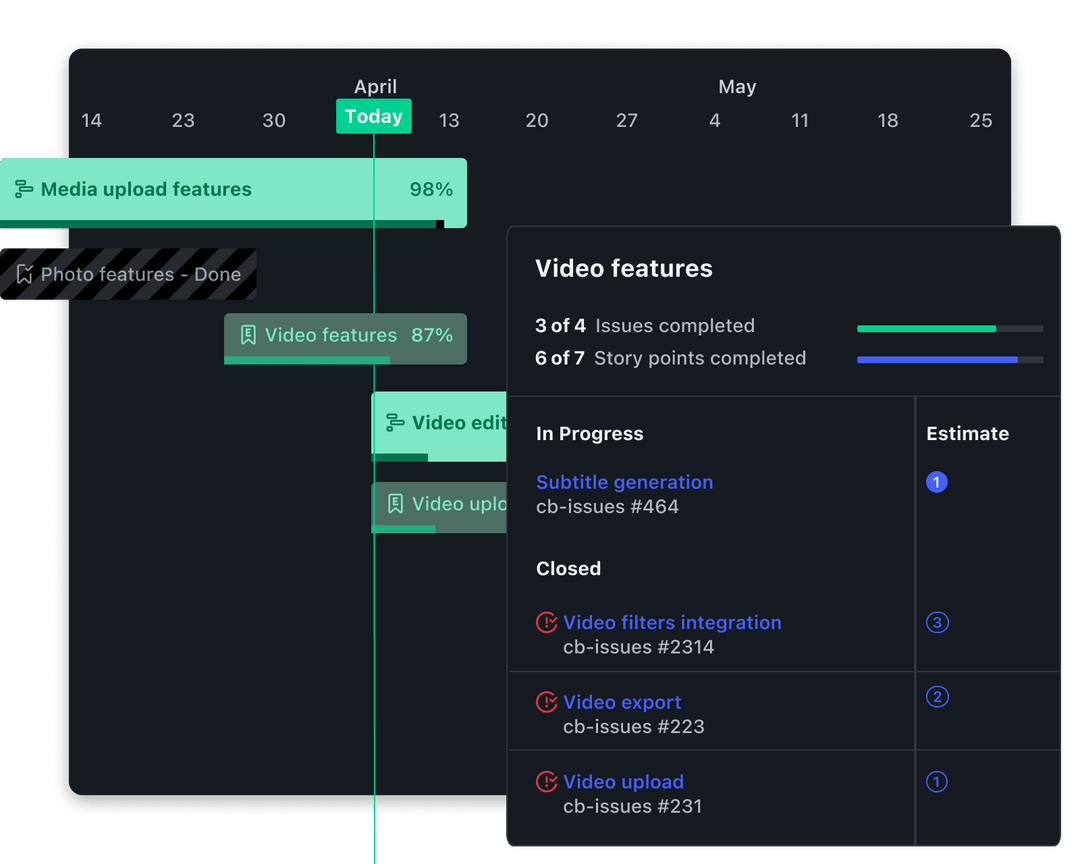Select the milestone flag icon on Photo features - Done
Screen dimensions: 1080x864
25,274
